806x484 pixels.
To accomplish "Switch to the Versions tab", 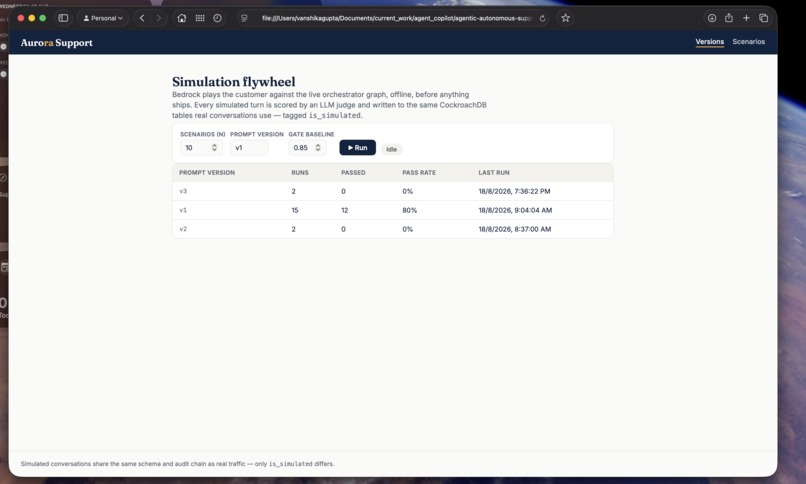I will pyautogui.click(x=709, y=42).
